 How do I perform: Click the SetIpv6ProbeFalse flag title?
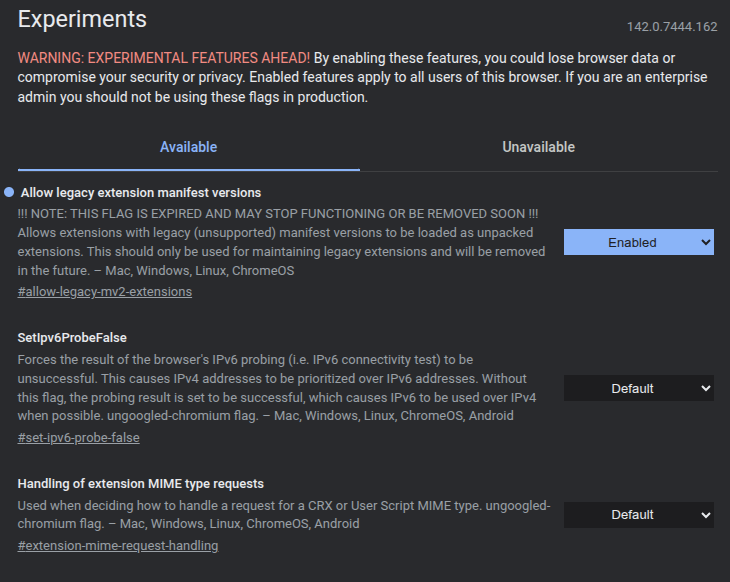point(72,338)
